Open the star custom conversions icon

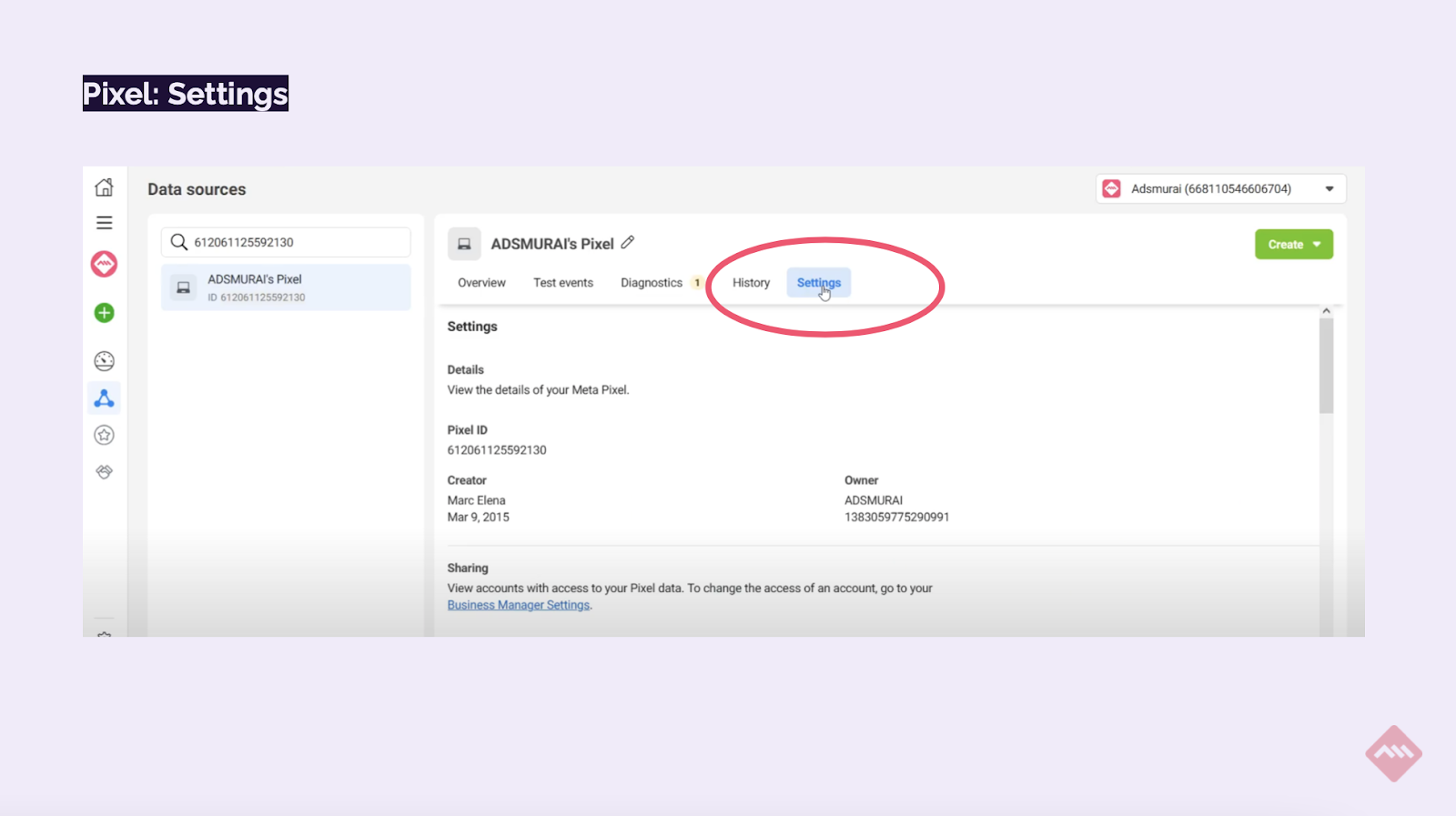[x=105, y=435]
